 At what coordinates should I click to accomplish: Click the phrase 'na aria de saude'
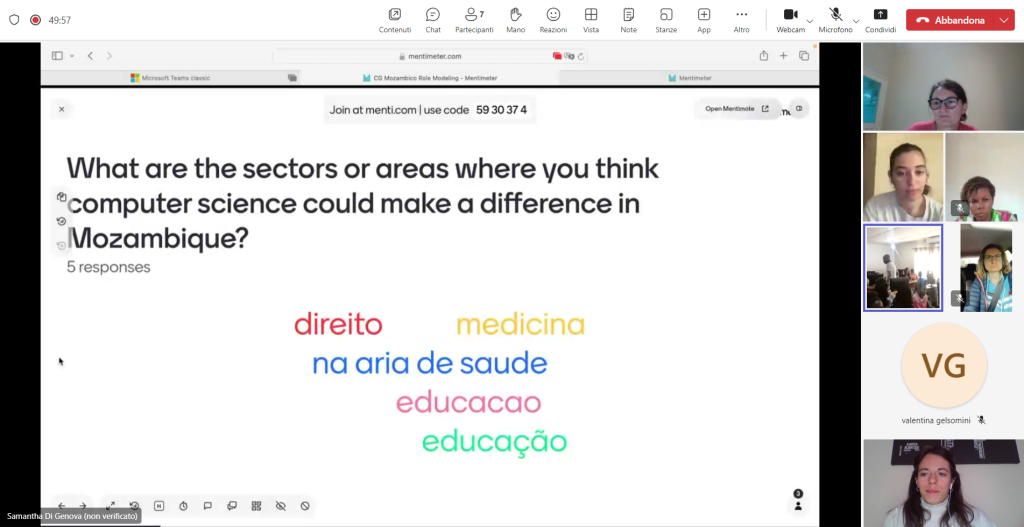(x=430, y=364)
